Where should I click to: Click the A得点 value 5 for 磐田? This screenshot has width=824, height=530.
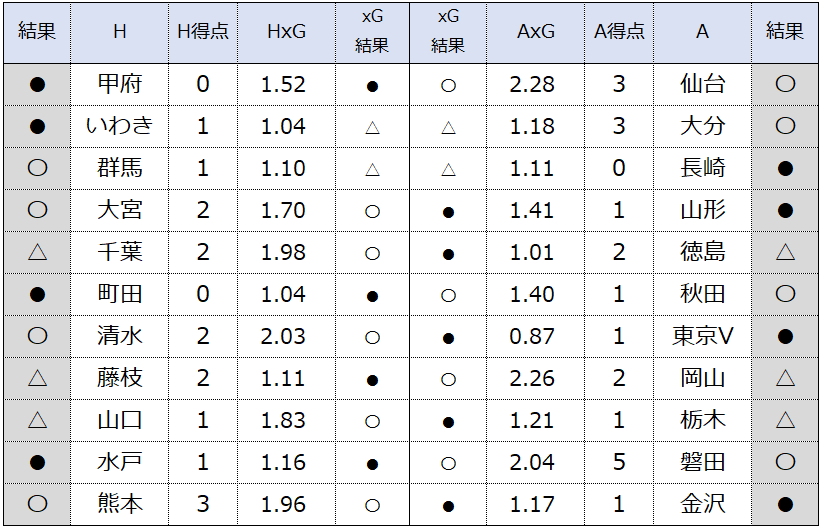coord(619,463)
